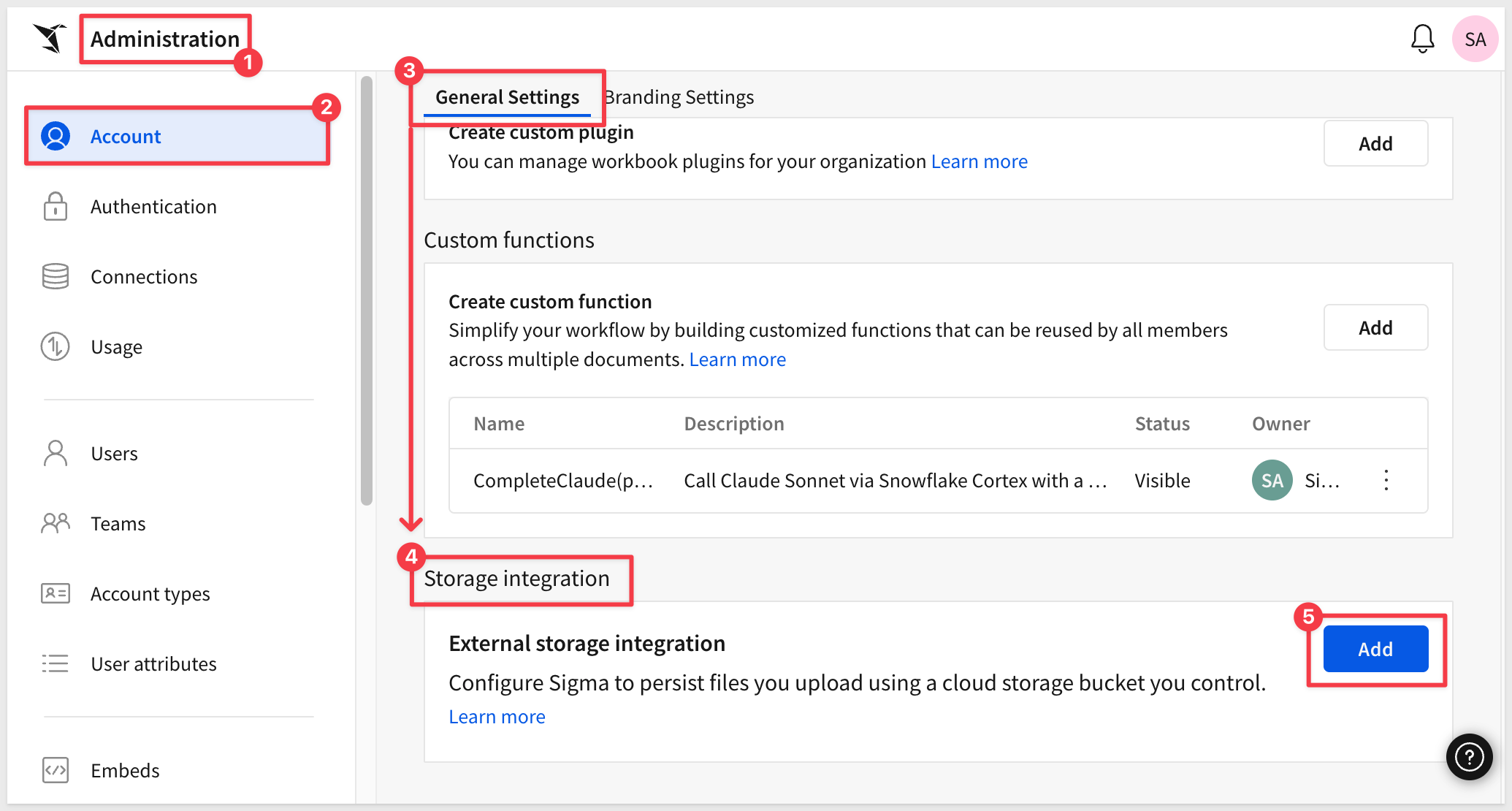Click the Sigma bird logo icon
The width and height of the screenshot is (1512, 811).
coord(50,38)
